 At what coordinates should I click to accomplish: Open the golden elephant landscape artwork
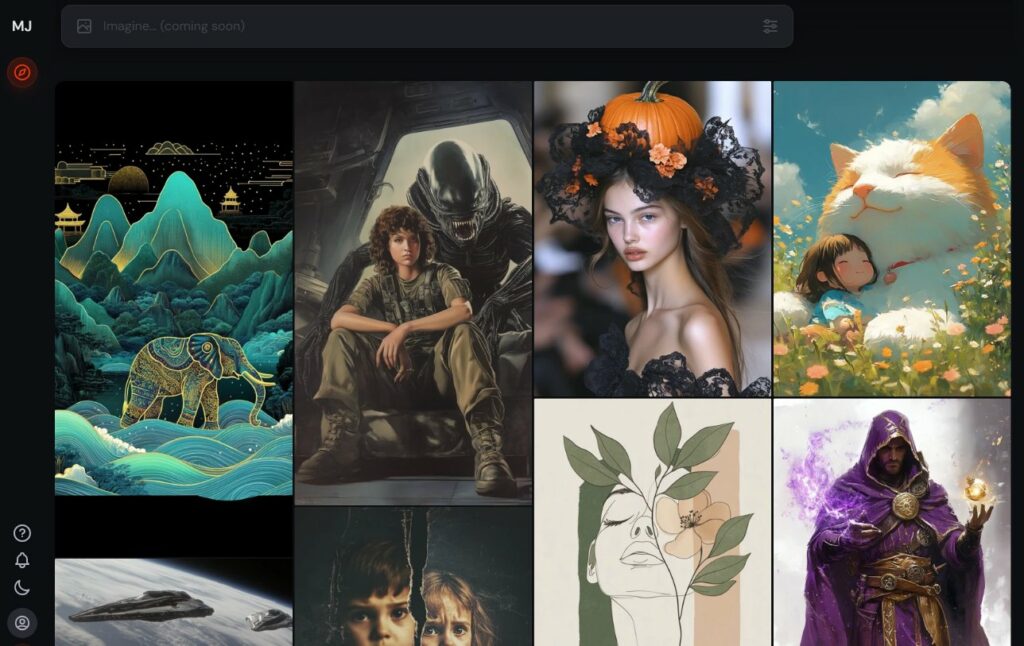[173, 288]
